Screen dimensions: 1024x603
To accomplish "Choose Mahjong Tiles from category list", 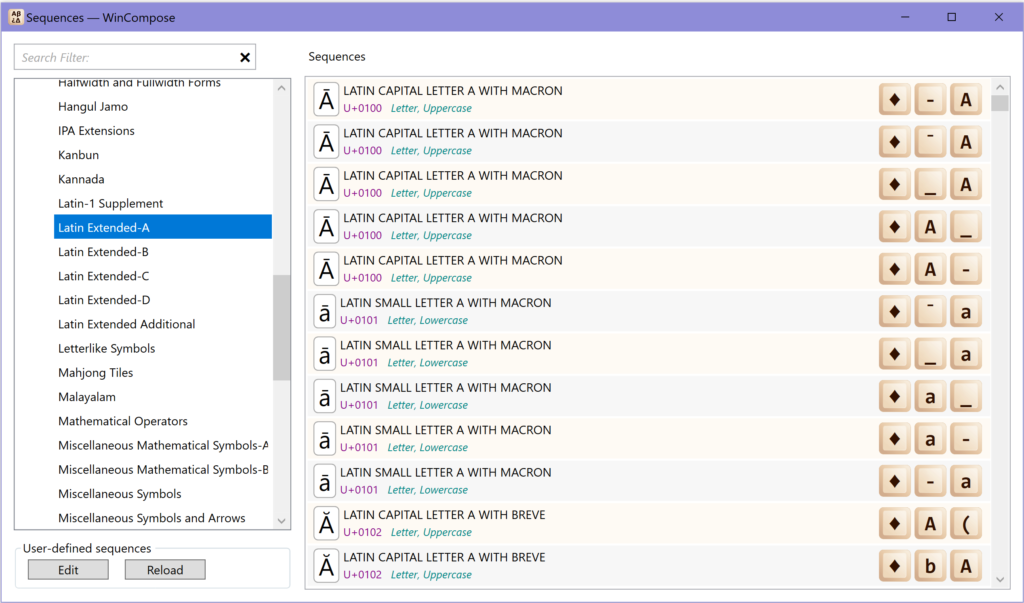I will coord(95,373).
